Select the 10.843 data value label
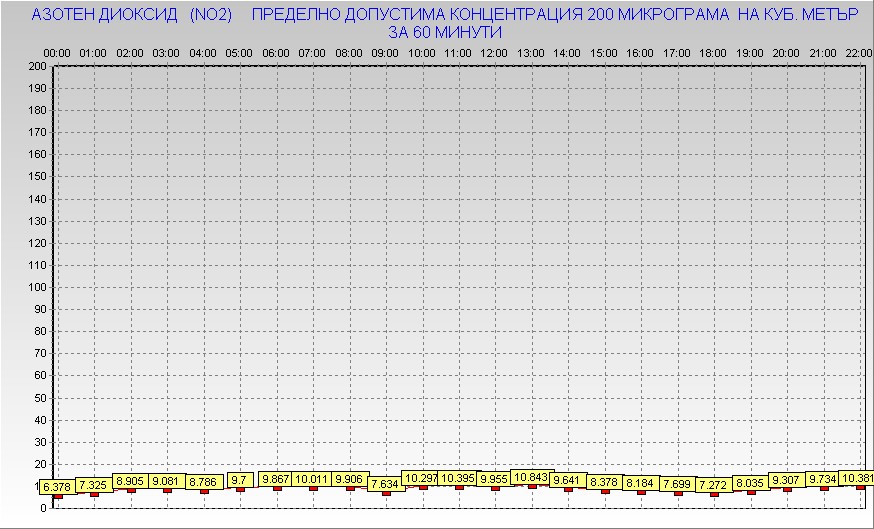This screenshot has width=874, height=529. [x=531, y=477]
